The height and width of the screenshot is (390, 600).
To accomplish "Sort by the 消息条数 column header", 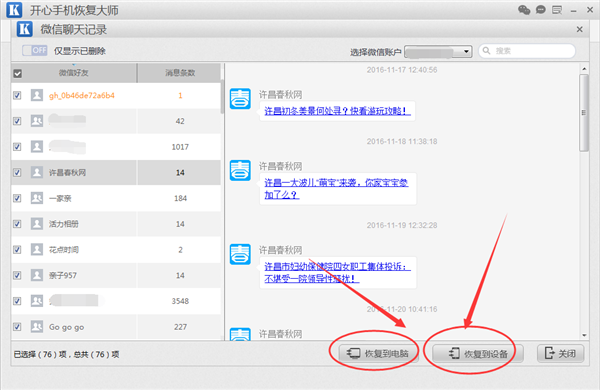I will pos(179,73).
